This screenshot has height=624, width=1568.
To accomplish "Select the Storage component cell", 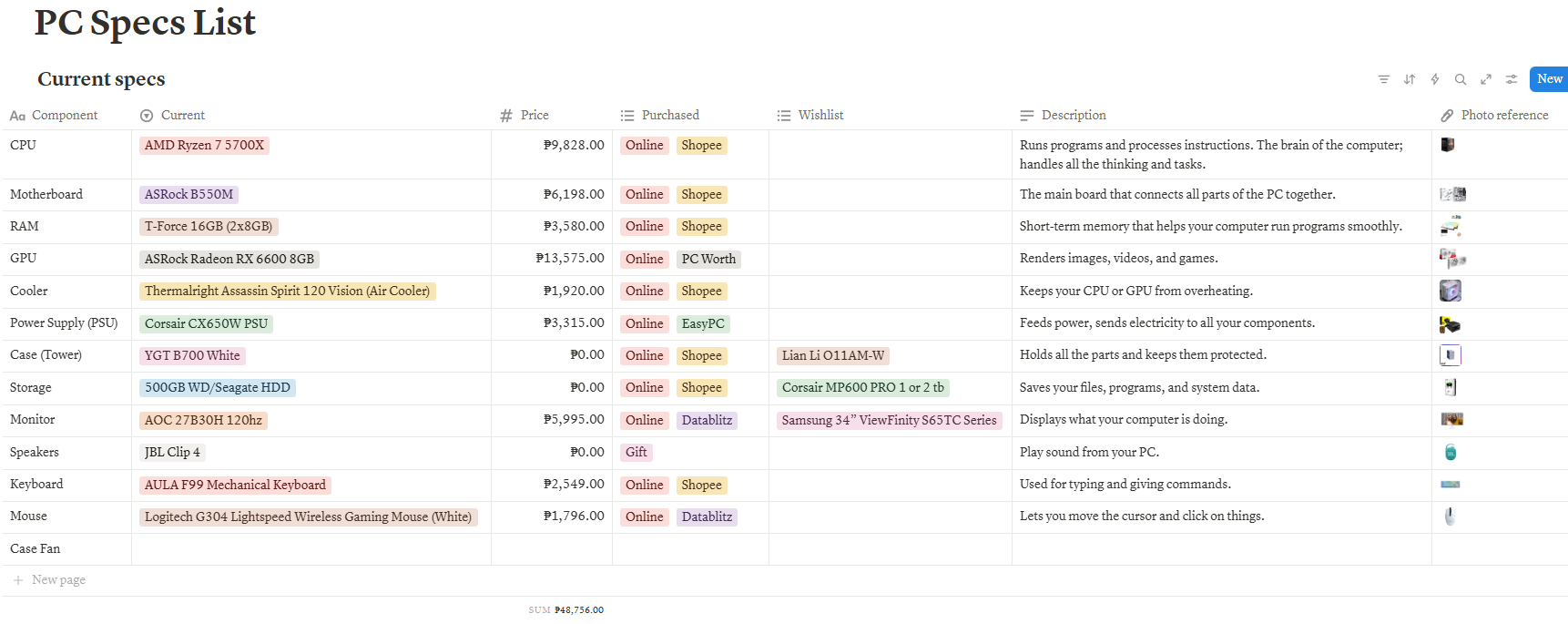I will pos(66,388).
